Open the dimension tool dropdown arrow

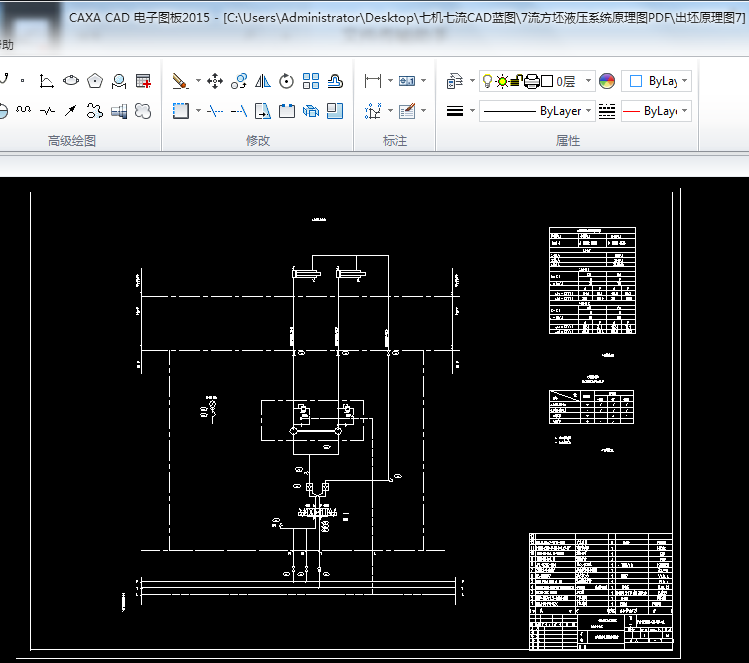tap(389, 81)
